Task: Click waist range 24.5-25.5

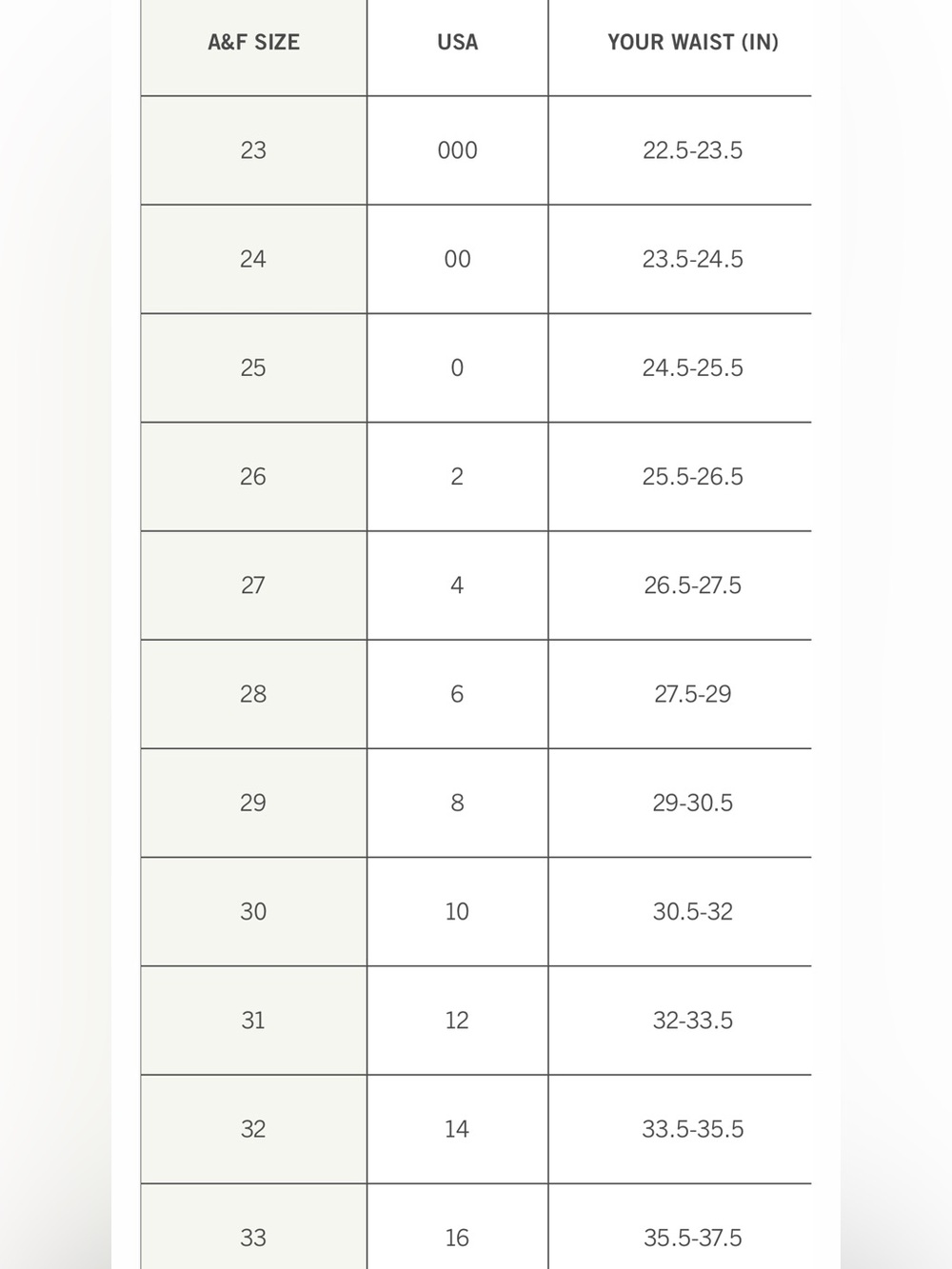Action: (693, 367)
